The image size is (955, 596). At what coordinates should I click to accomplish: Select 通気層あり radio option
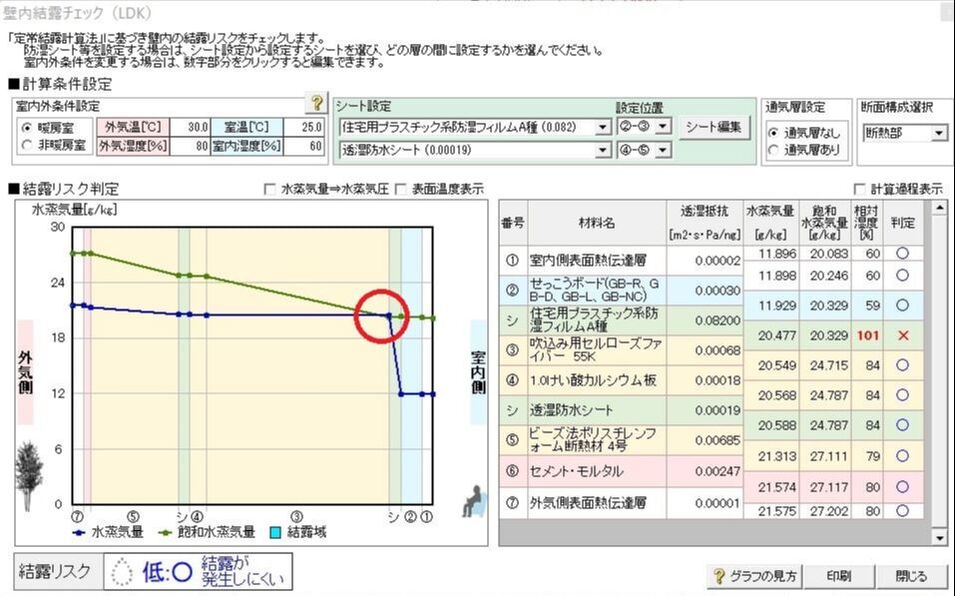coord(774,150)
